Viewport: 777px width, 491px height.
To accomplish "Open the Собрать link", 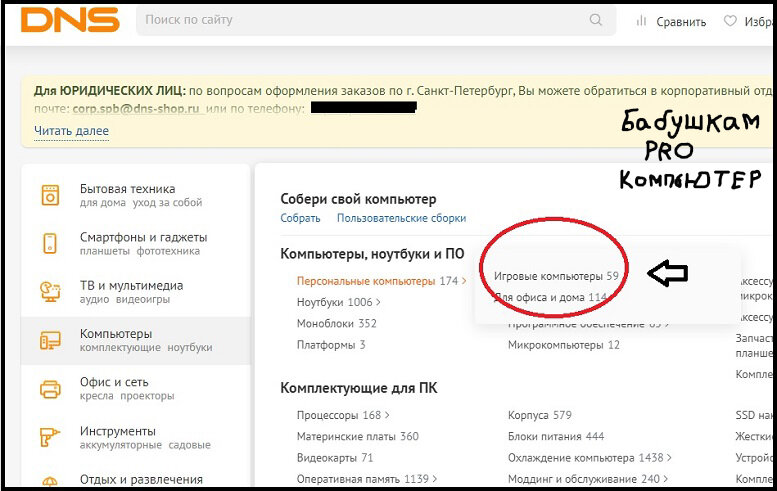I will [x=300, y=218].
